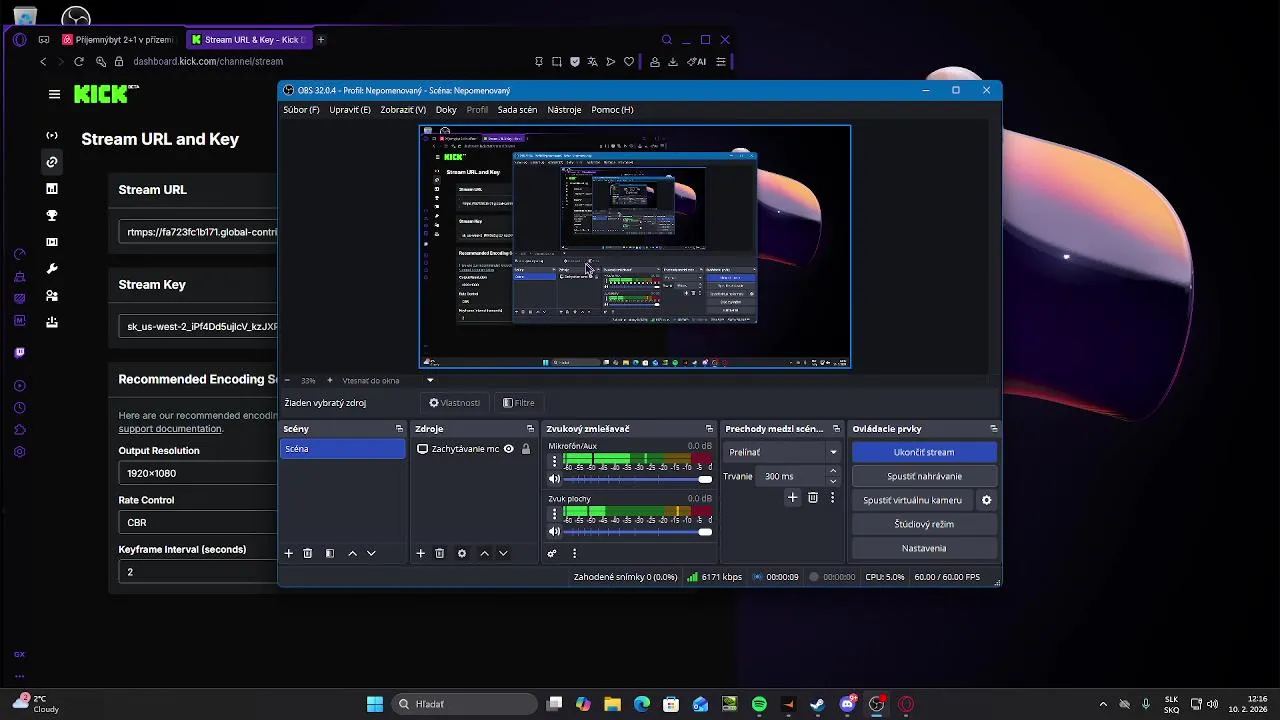Open Kick sidebar trophy achievements icon
The image size is (1280, 720).
[52, 215]
